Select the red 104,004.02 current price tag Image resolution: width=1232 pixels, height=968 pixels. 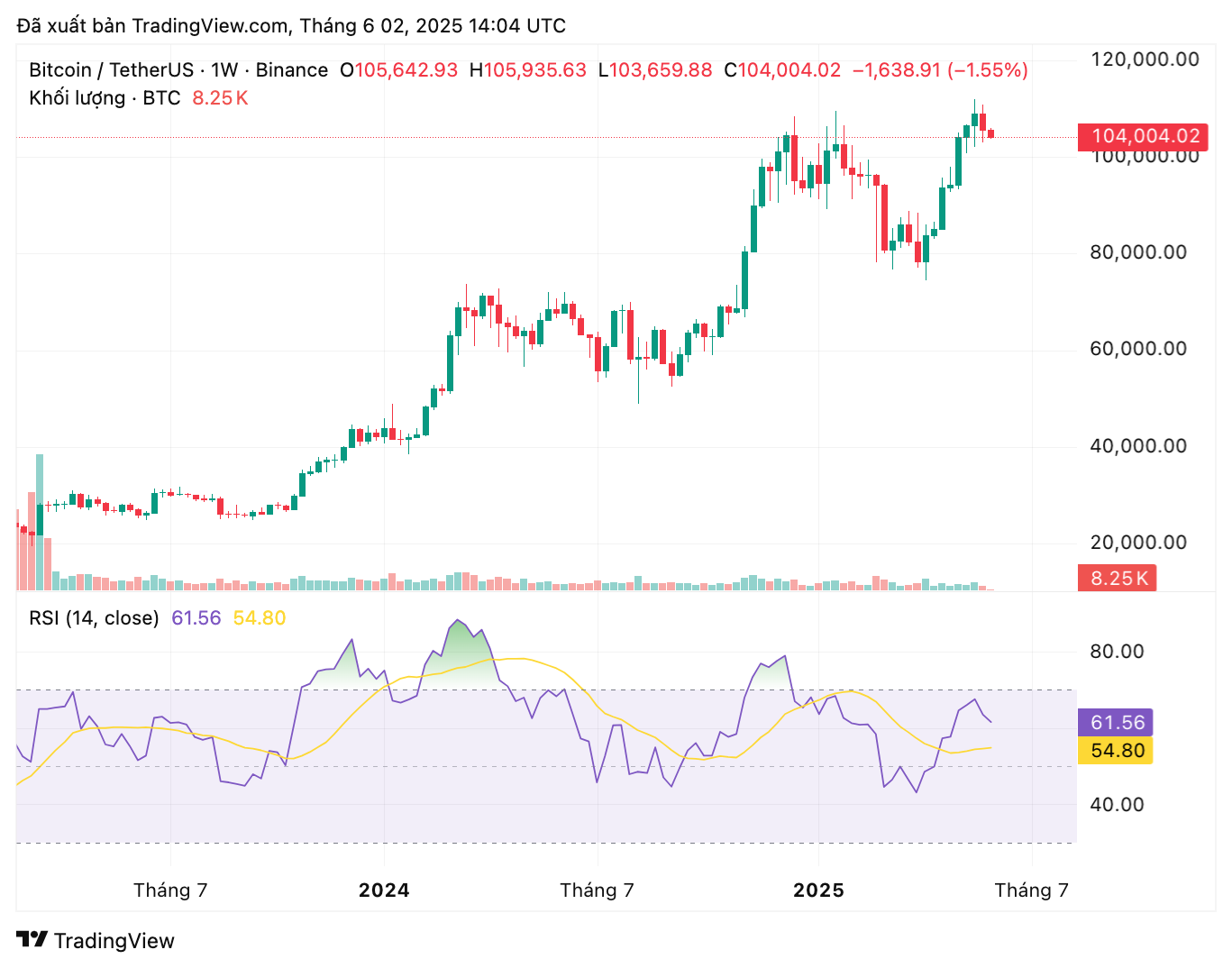pyautogui.click(x=1144, y=137)
